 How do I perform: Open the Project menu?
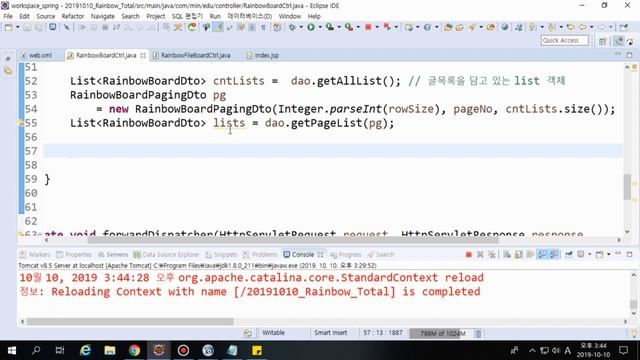point(156,16)
